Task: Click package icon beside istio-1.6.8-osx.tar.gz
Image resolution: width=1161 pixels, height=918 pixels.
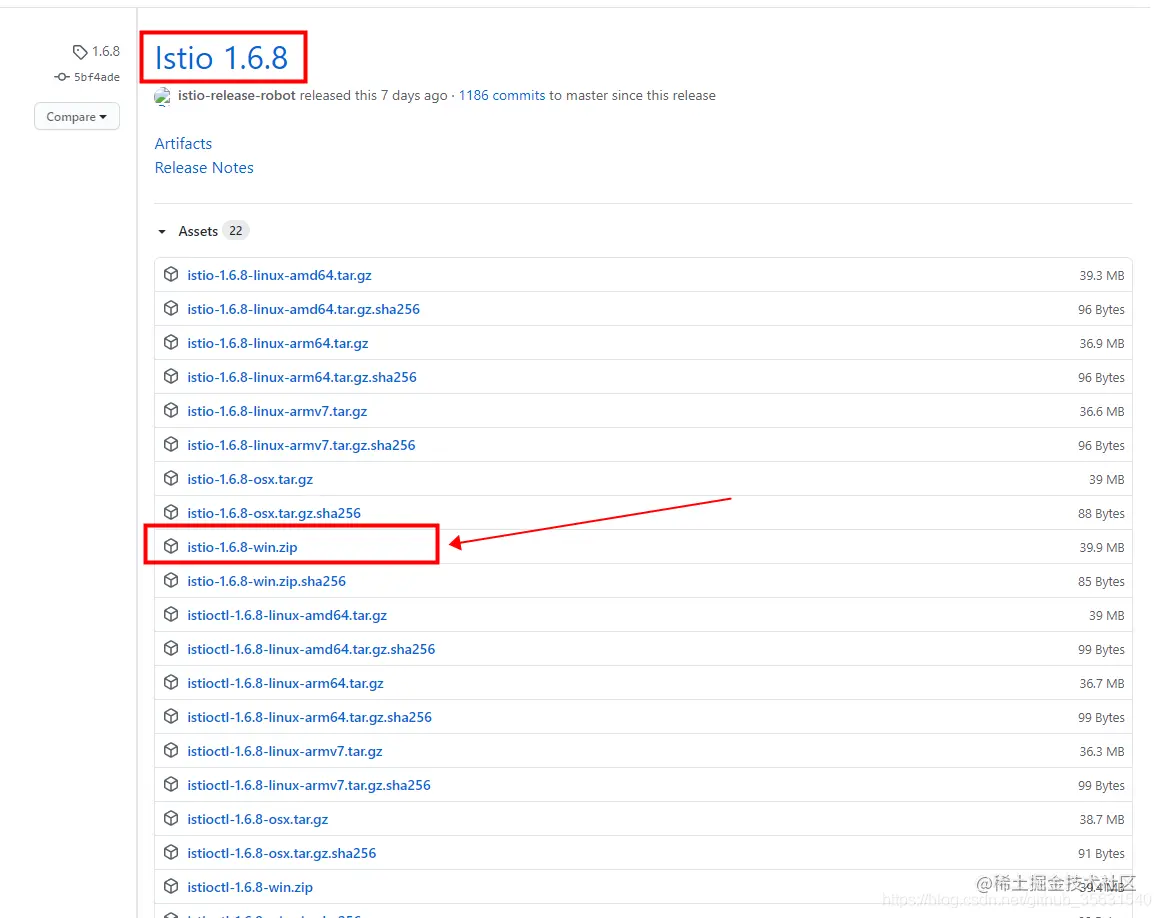Action: pos(171,479)
